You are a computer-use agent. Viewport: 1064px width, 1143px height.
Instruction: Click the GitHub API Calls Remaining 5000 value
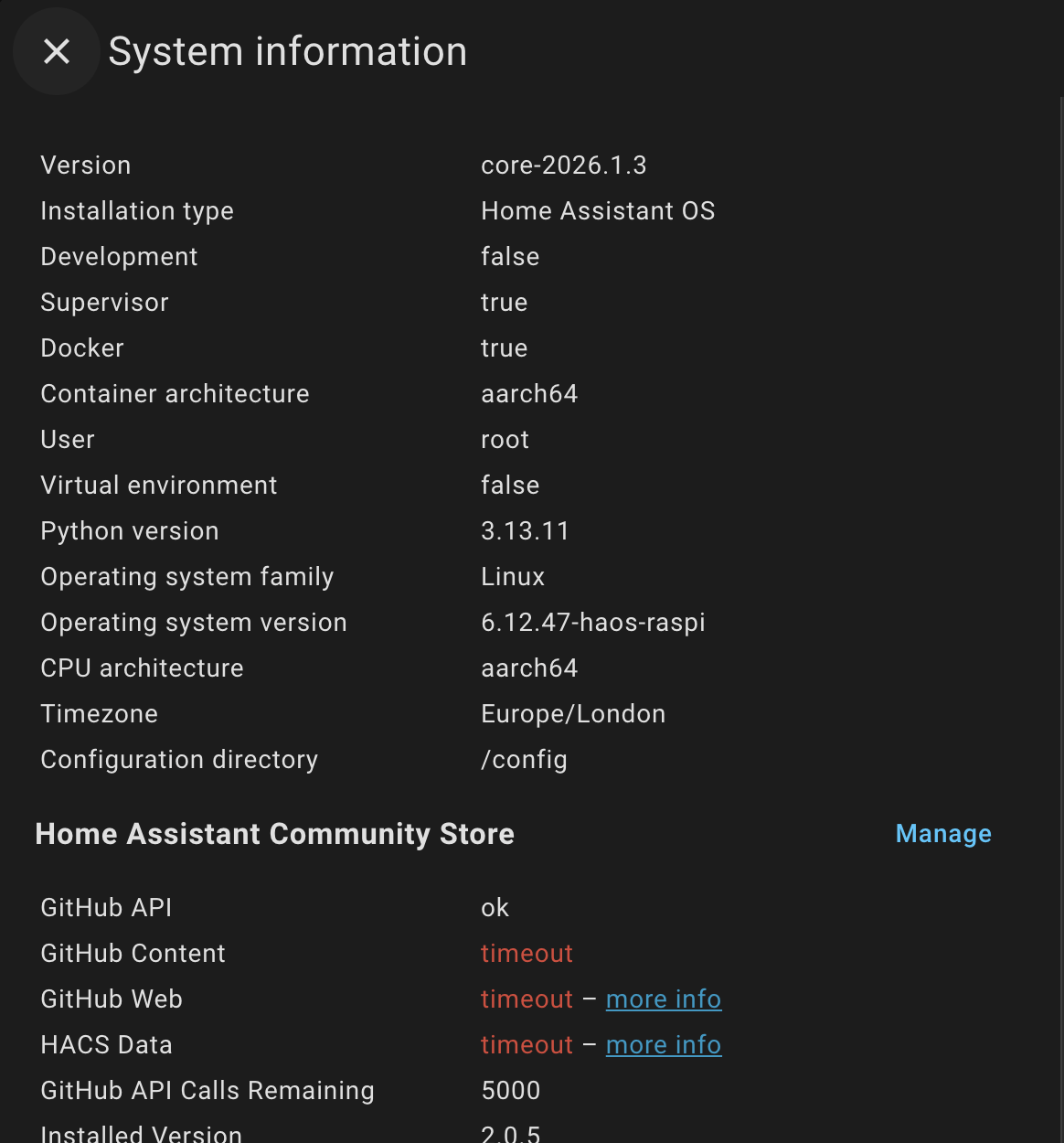(511, 1091)
